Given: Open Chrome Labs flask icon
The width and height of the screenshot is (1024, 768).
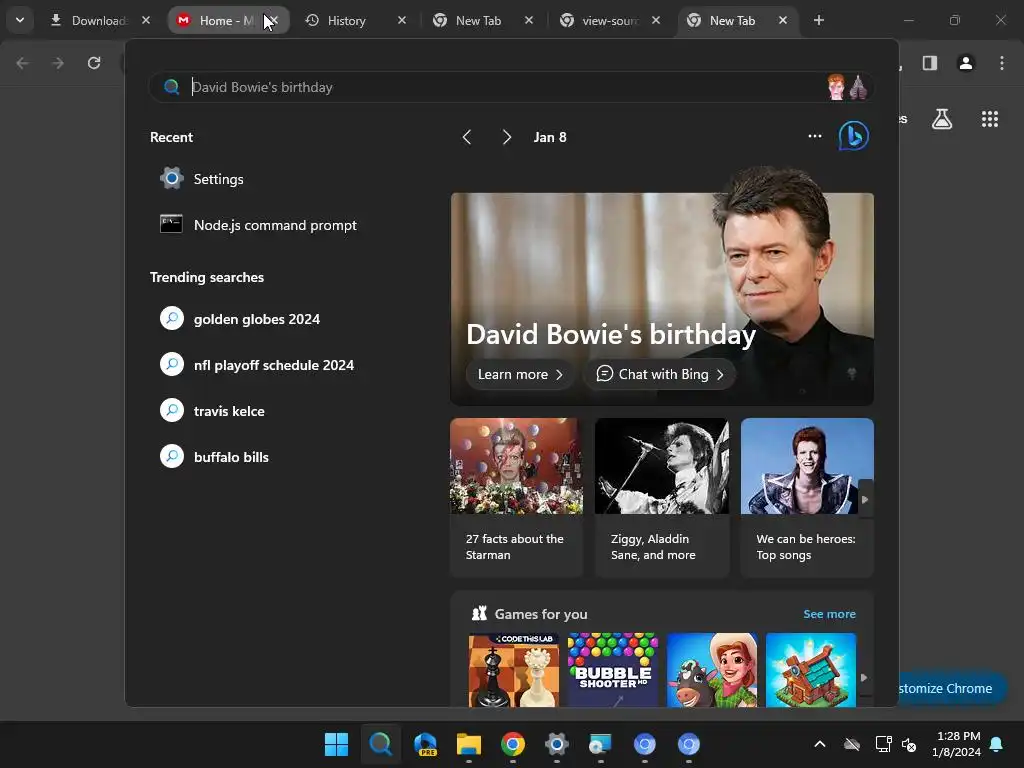Looking at the screenshot, I should point(942,119).
